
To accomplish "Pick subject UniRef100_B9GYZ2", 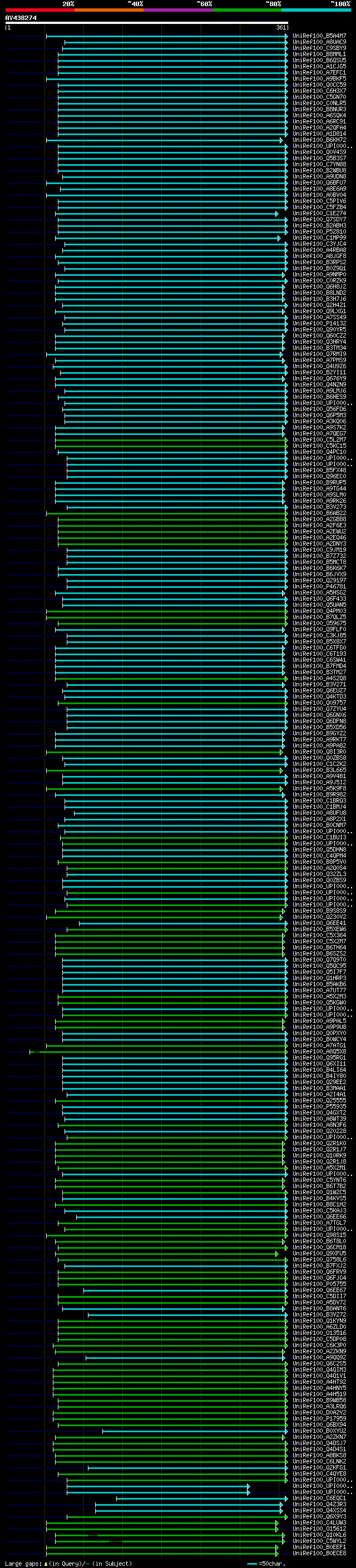I will (319, 734).
